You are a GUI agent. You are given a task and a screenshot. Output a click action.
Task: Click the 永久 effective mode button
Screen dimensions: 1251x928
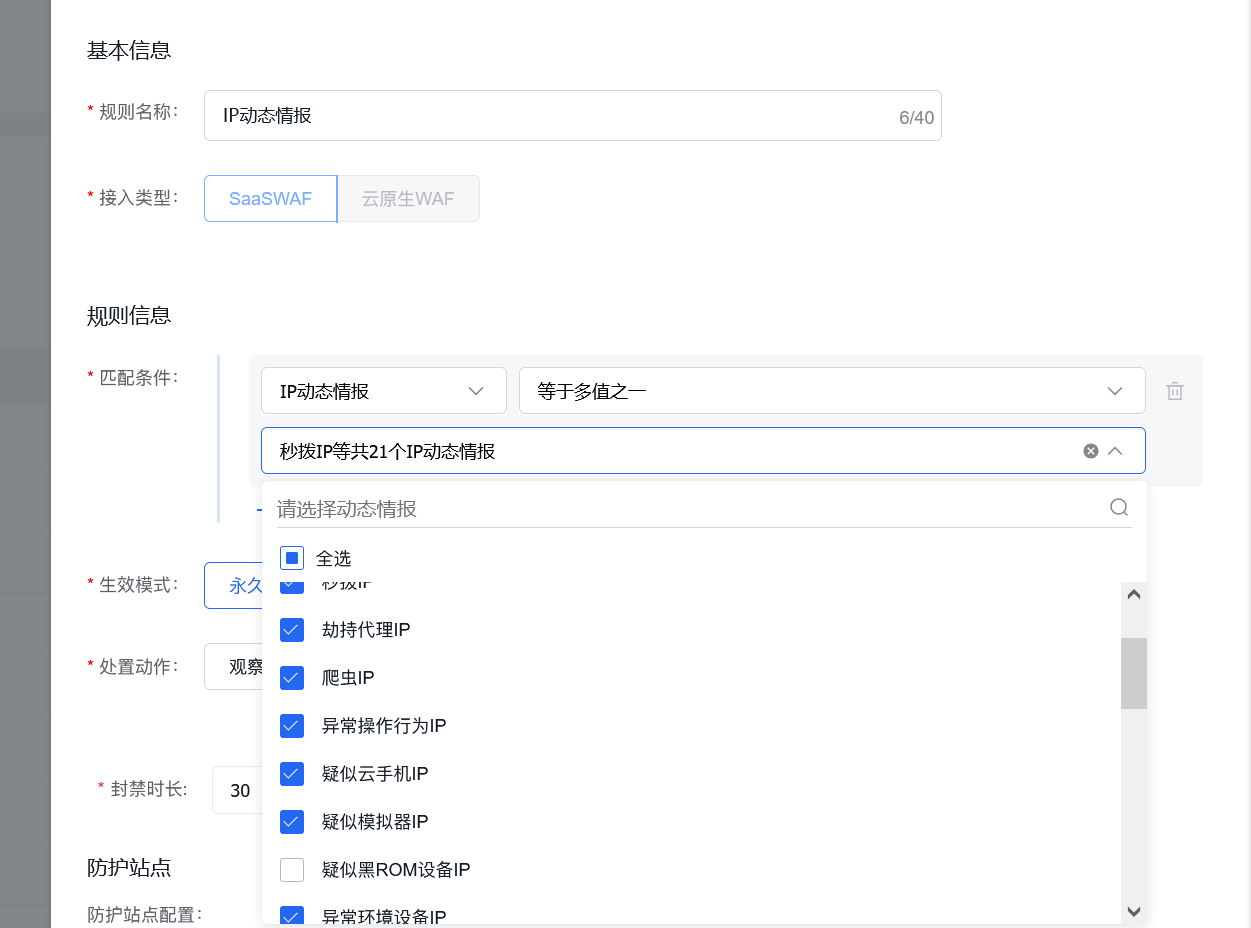(x=242, y=585)
